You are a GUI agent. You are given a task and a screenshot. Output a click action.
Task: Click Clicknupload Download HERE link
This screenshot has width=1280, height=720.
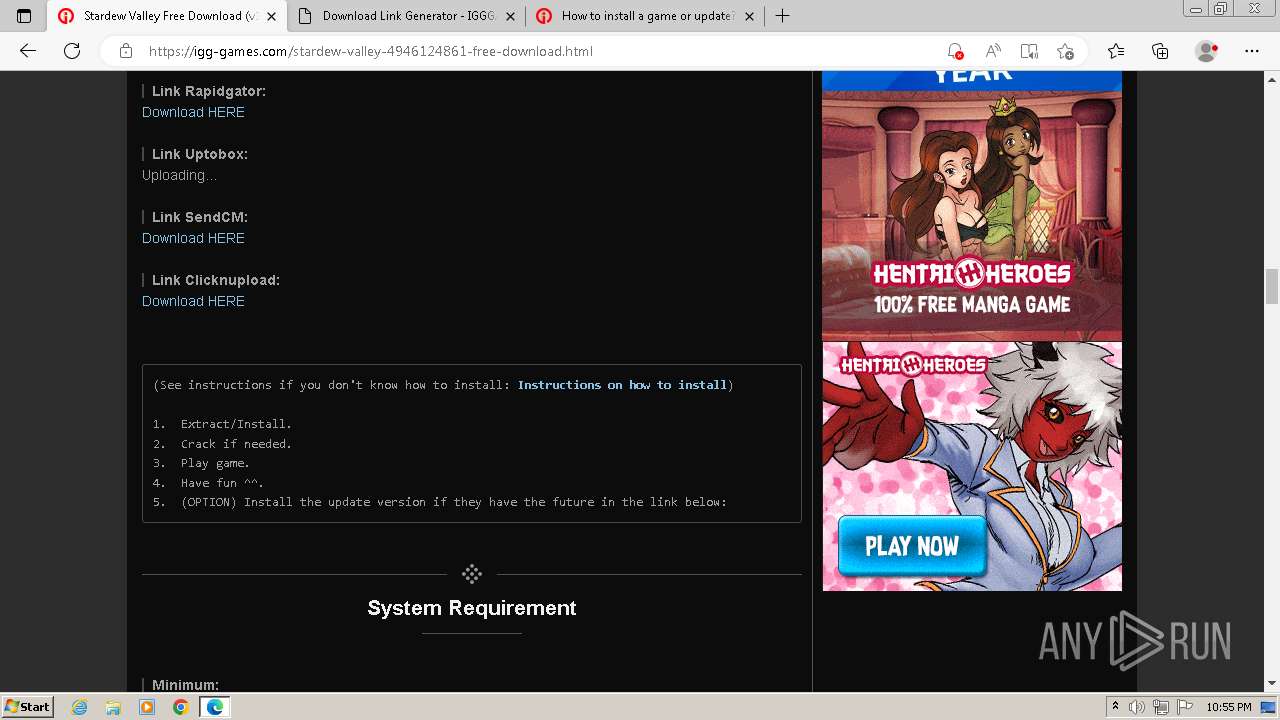[x=193, y=301]
